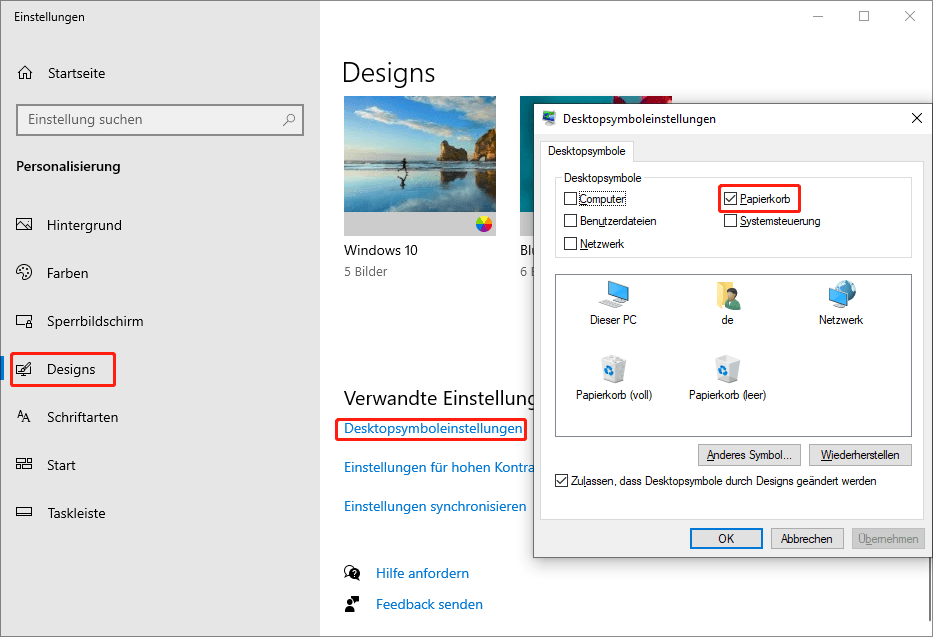Click the Anderes Symbol... button

(x=749, y=455)
